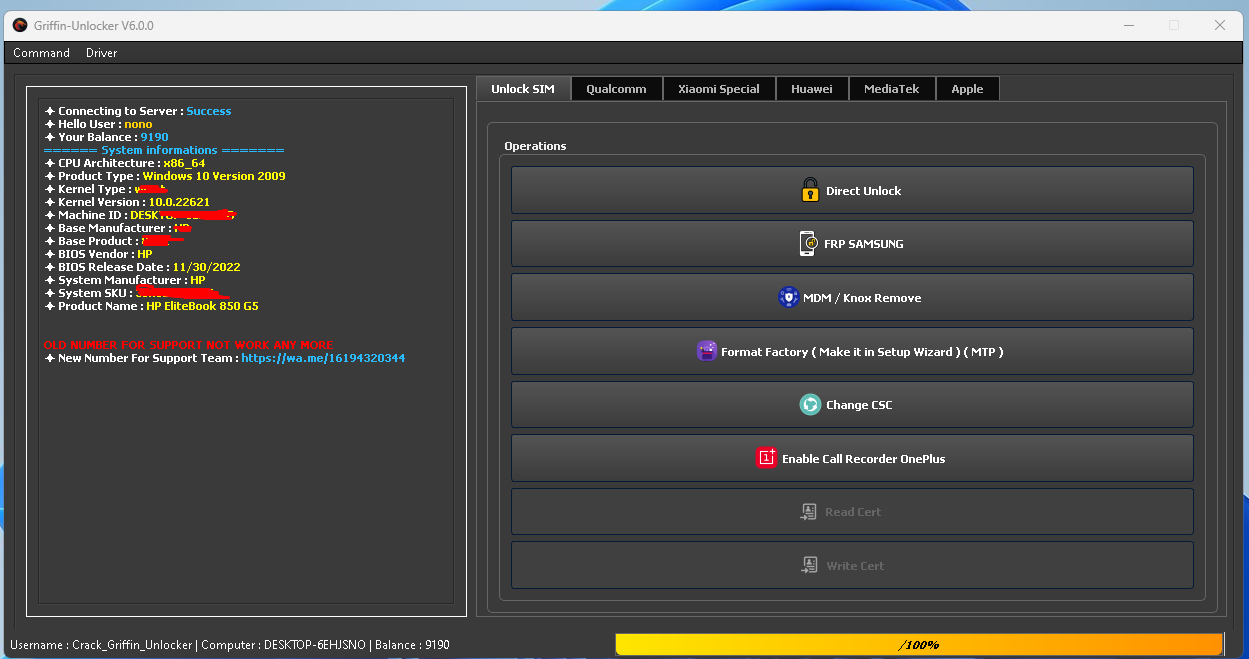This screenshot has height=659, width=1249.
Task: Click the Change CSC button
Action: click(852, 405)
